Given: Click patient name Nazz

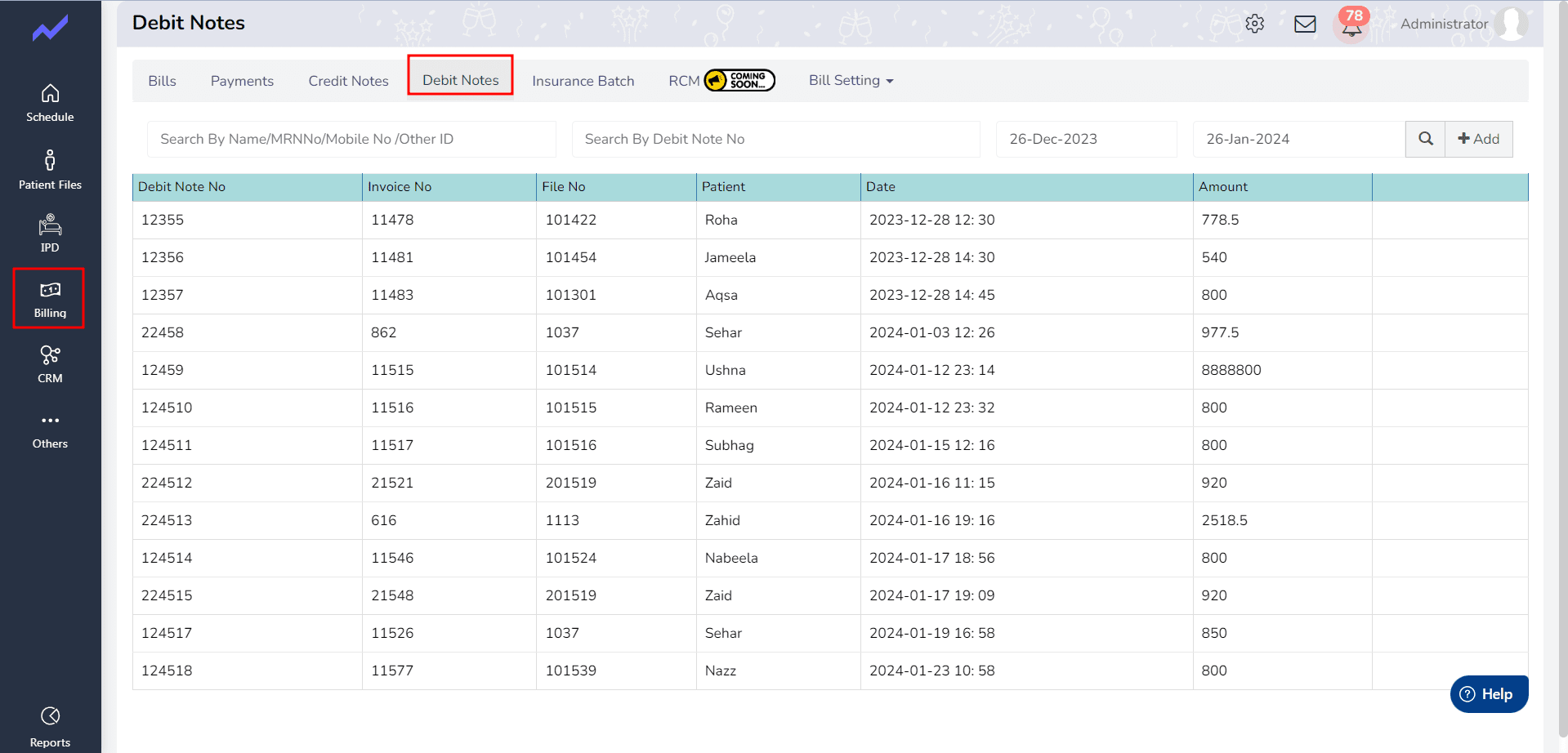Looking at the screenshot, I should tap(721, 671).
